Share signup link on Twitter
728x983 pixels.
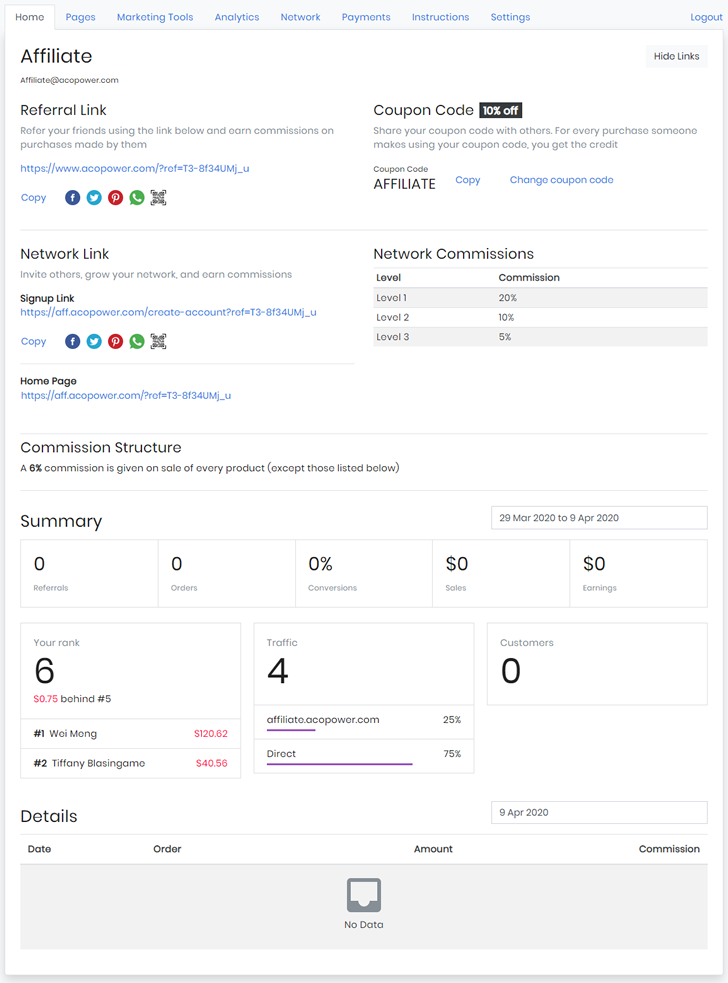pos(94,342)
